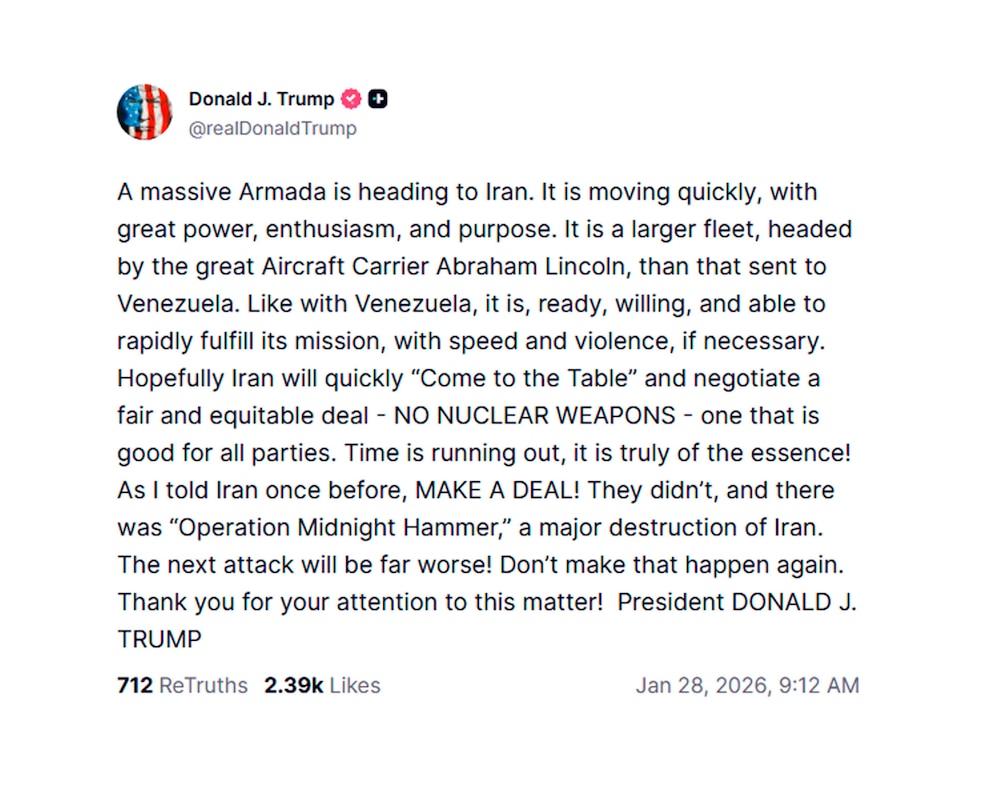Click the final word "TRUMP" on the last line
This screenshot has width=992, height=787.
159,639
